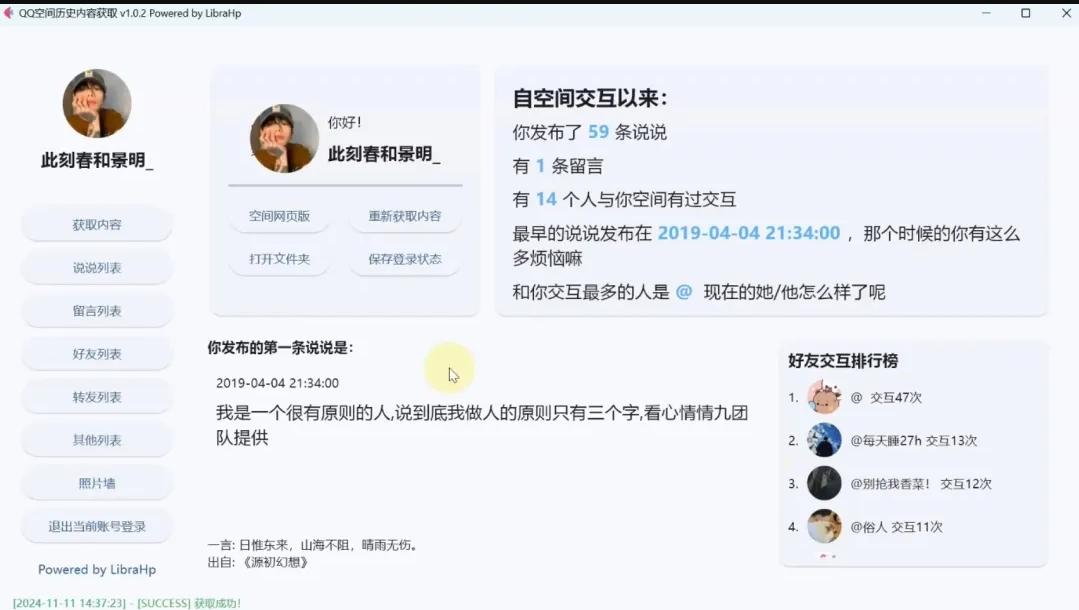
Task: Click 退出当前账号登录 to log out
Action: (x=96, y=527)
